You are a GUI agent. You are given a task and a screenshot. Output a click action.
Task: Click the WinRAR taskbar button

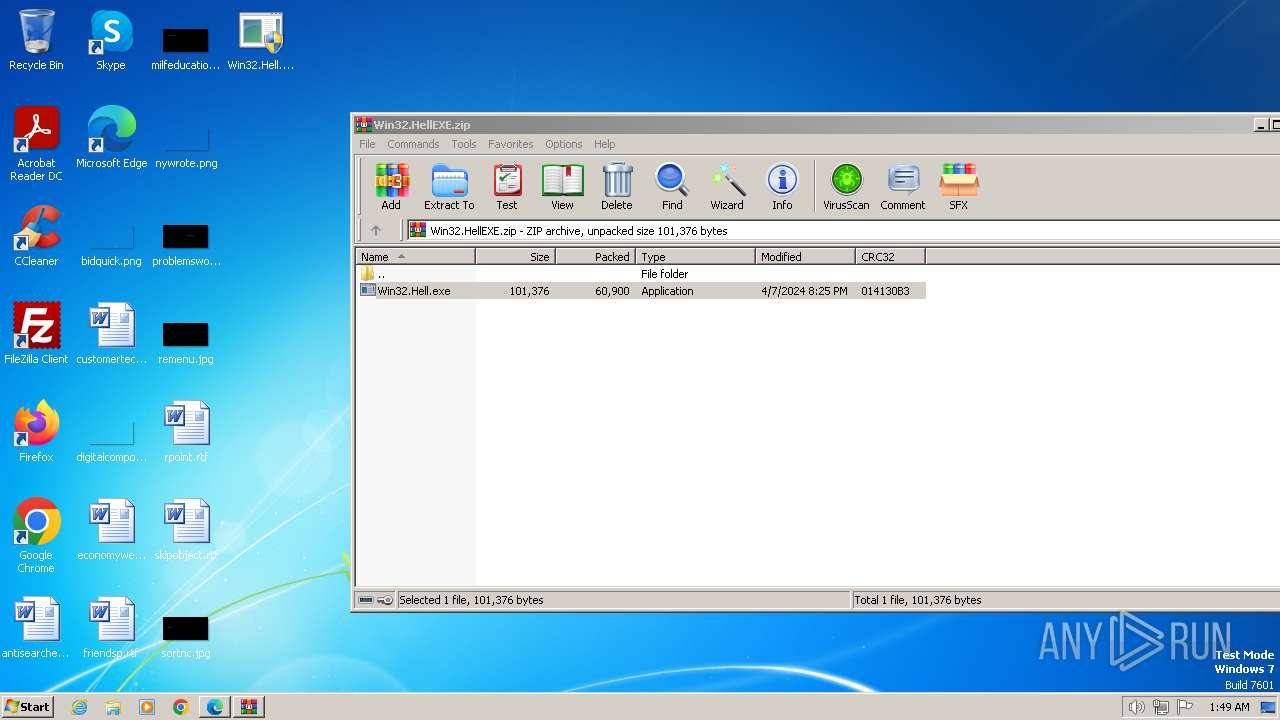pos(249,707)
